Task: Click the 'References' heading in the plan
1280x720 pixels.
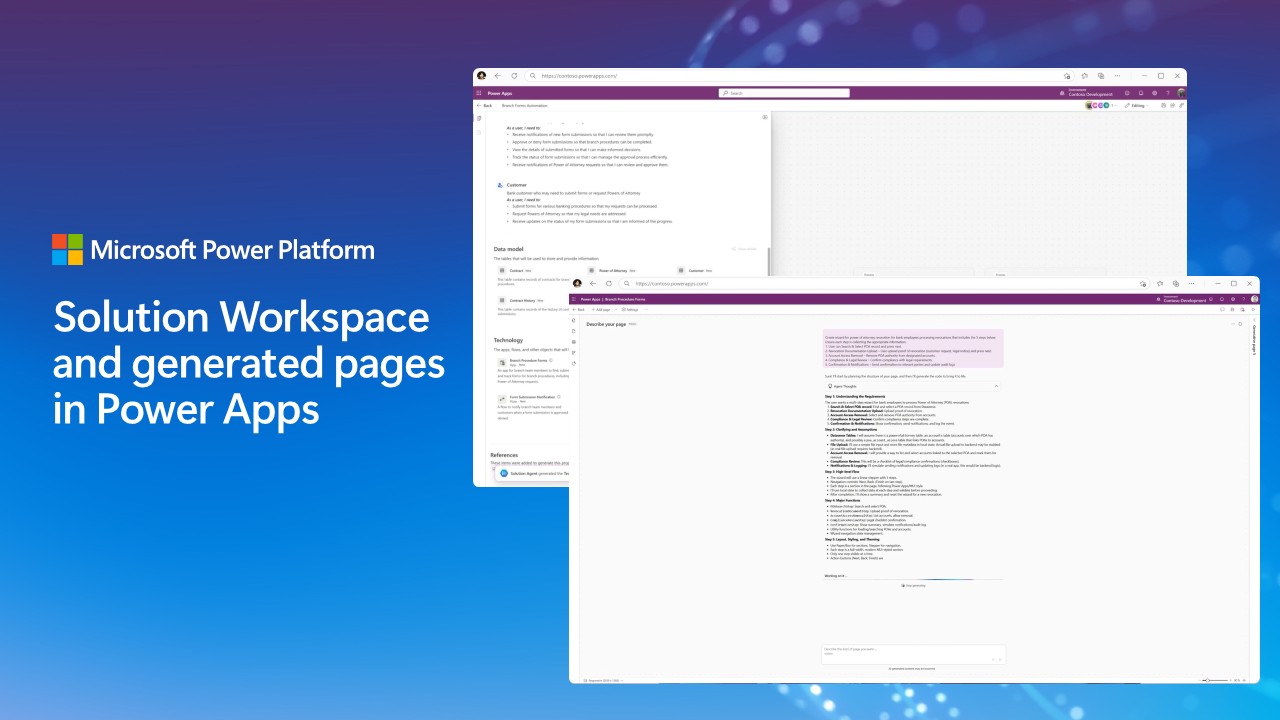Action: point(505,455)
